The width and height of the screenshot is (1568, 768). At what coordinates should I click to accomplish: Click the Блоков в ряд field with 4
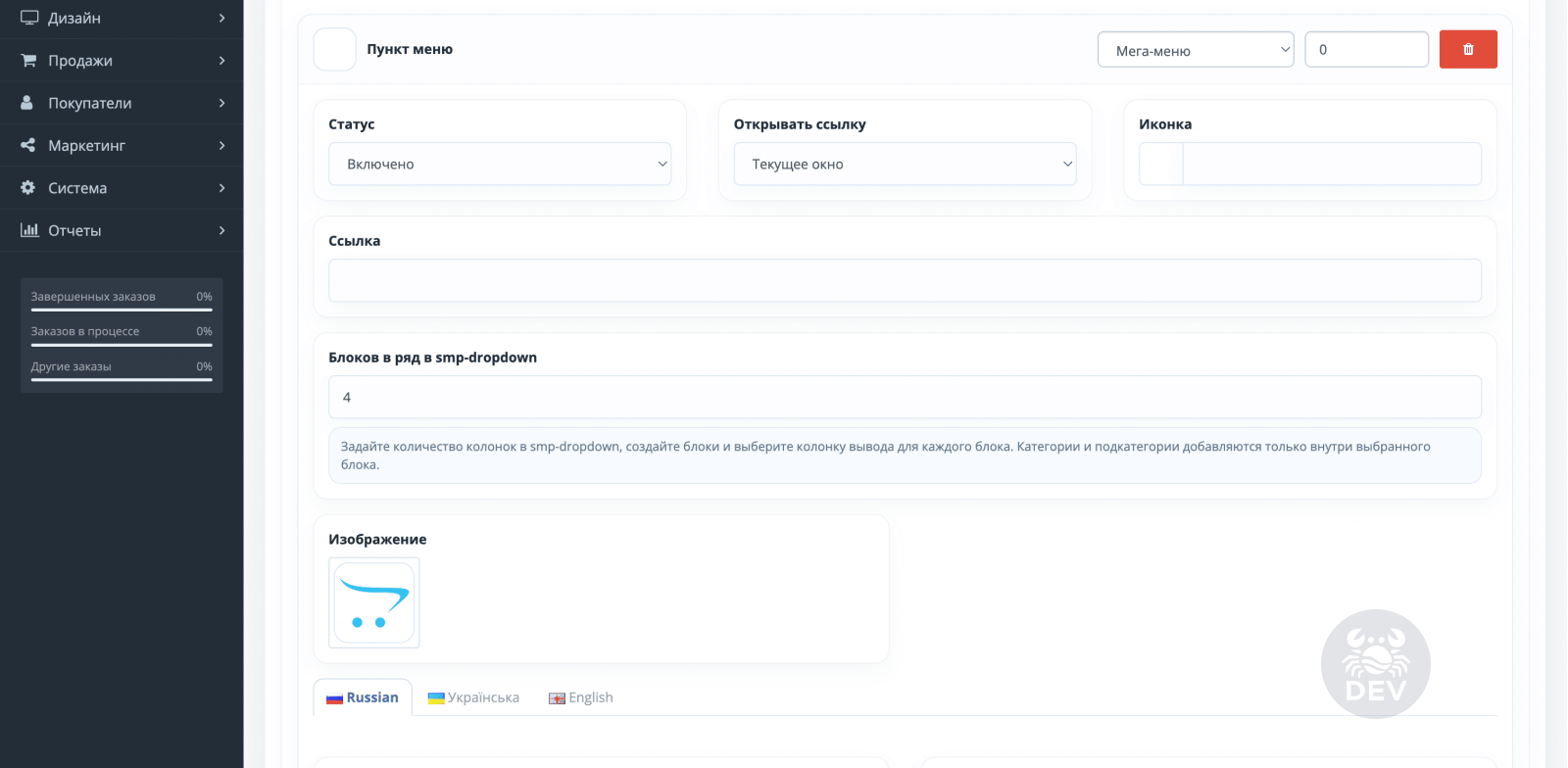click(x=905, y=397)
